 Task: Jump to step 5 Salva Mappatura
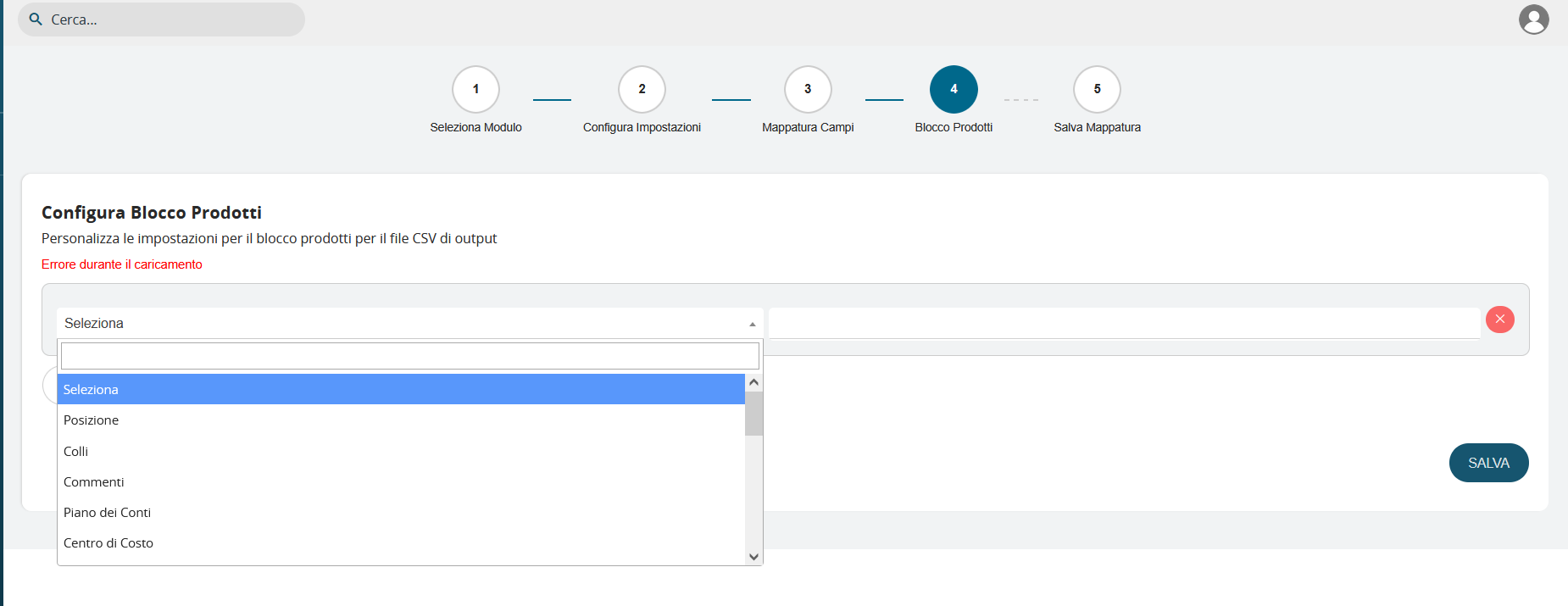[1097, 89]
